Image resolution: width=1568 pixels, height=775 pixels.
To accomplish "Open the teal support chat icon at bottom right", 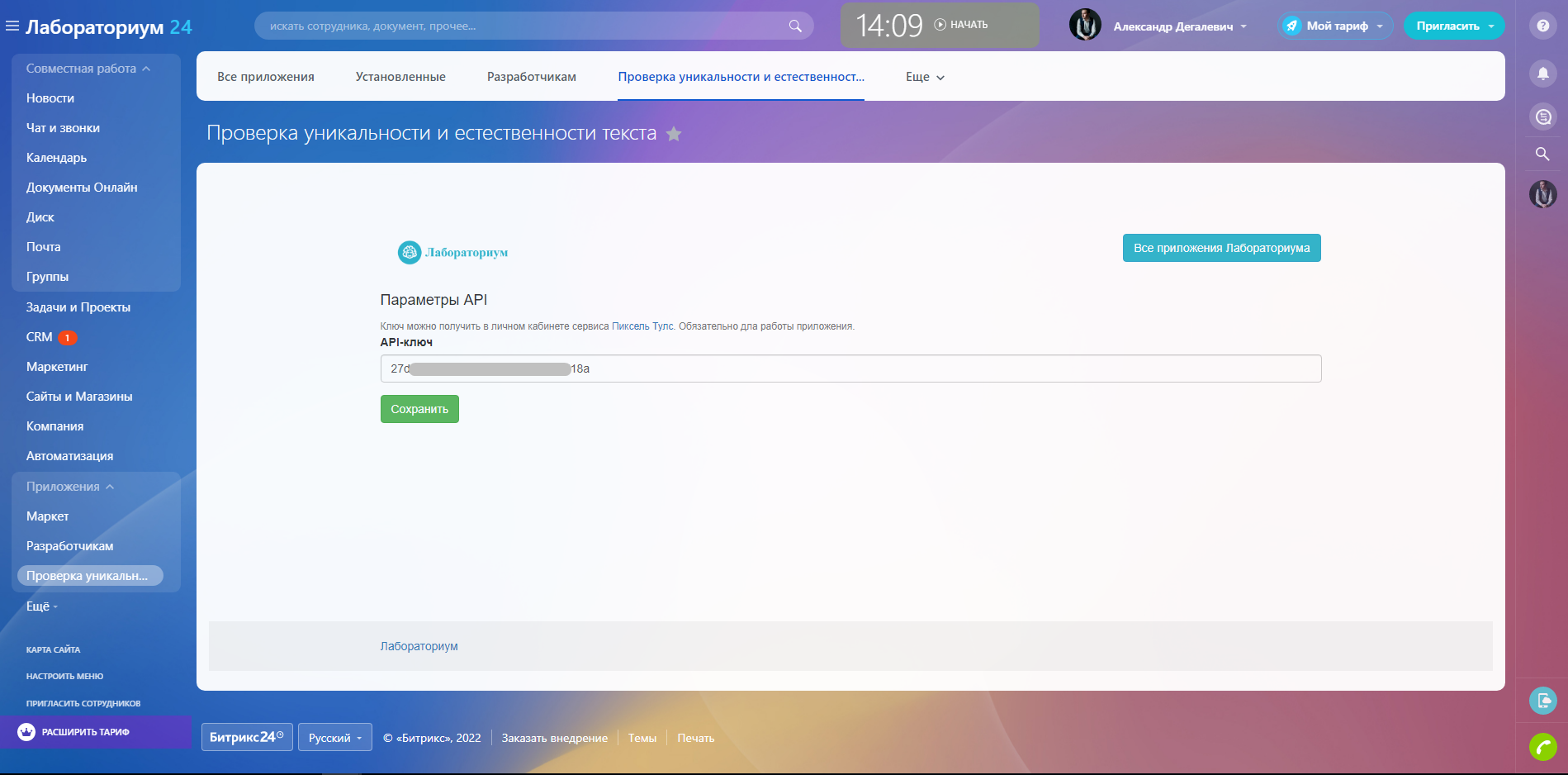I will coord(1542,701).
